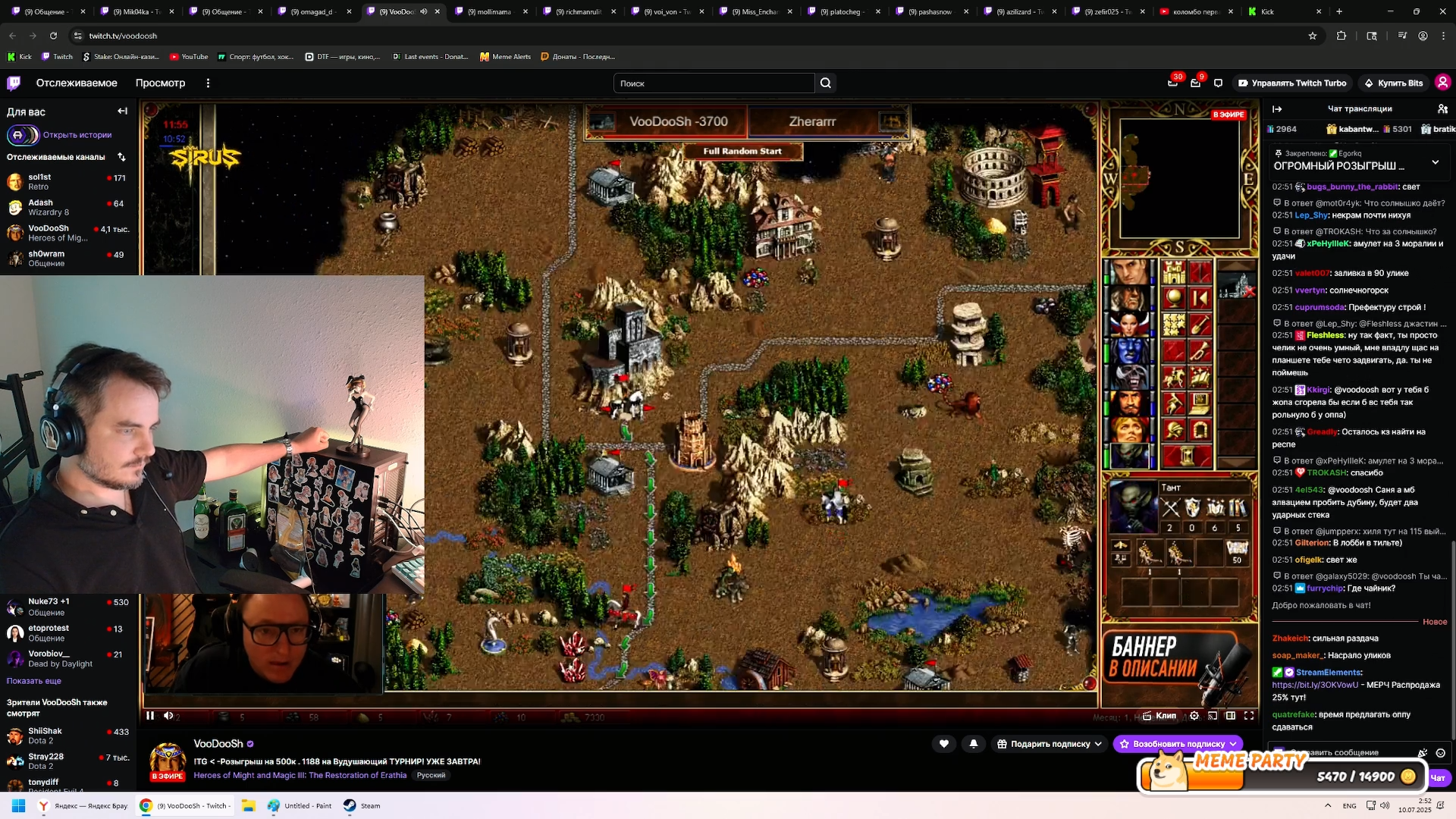Open Meme Alerts bookmark

pos(505,57)
